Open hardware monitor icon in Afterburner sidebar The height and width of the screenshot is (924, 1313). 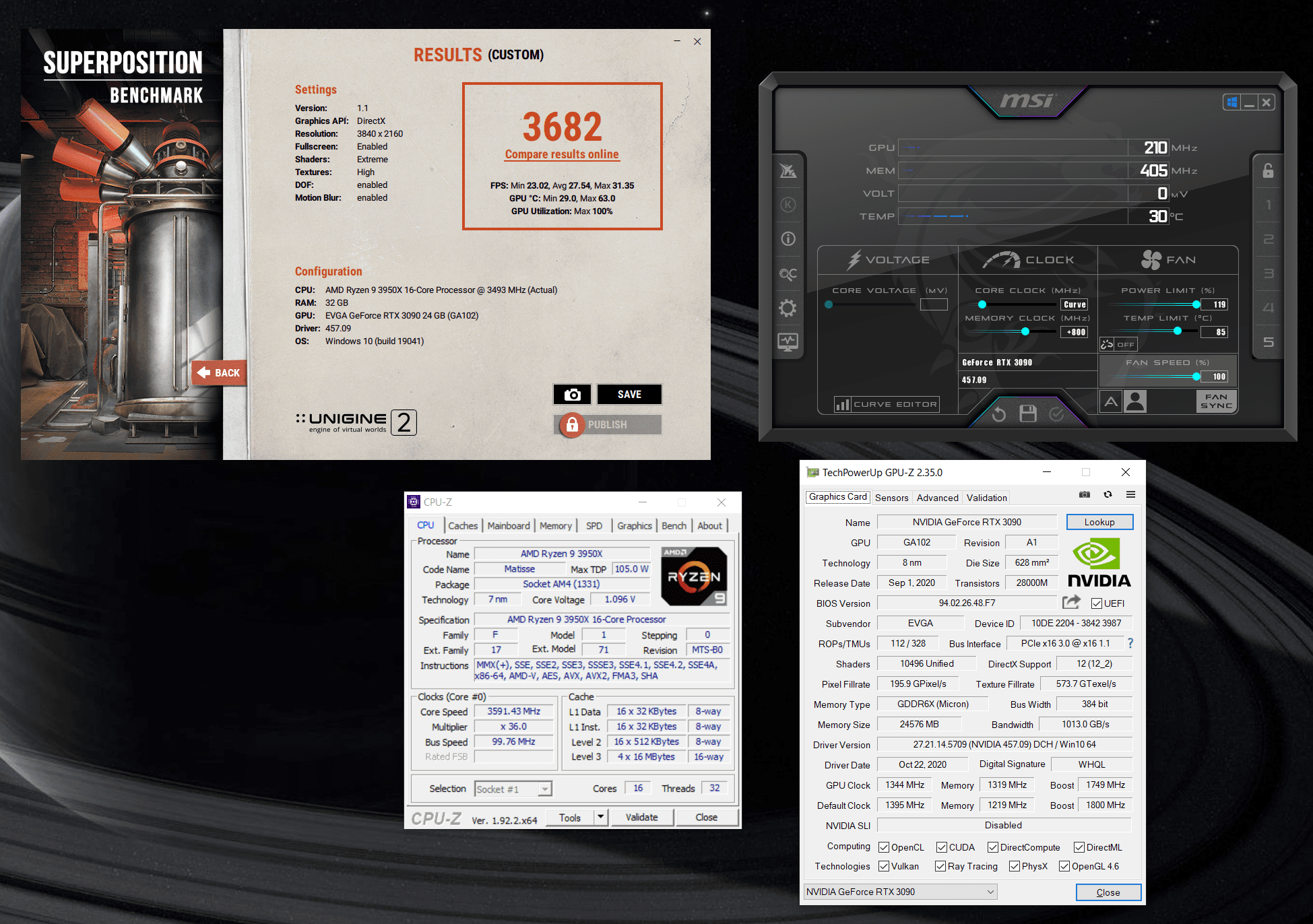(788, 342)
